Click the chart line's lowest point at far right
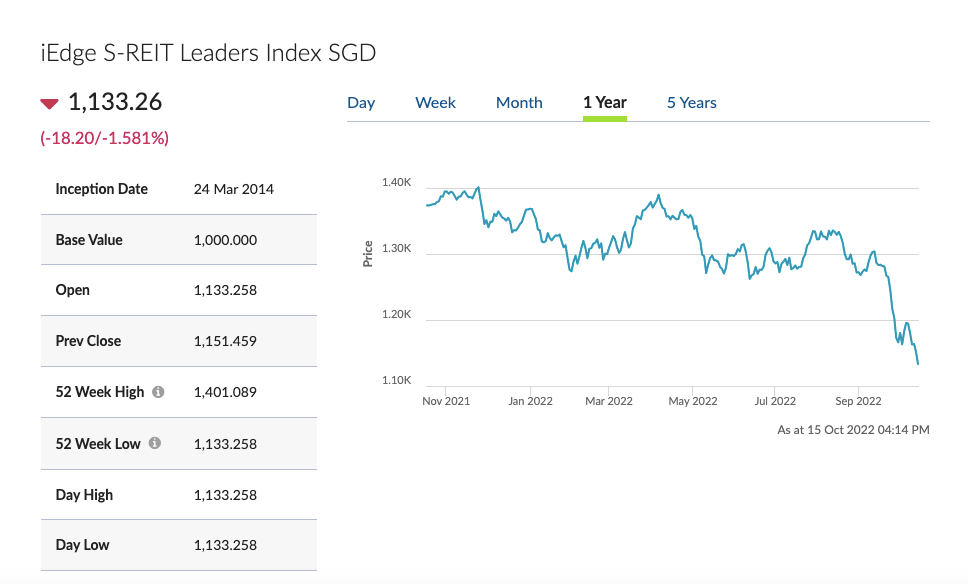Viewport: 968px width, 584px height. 918,363
